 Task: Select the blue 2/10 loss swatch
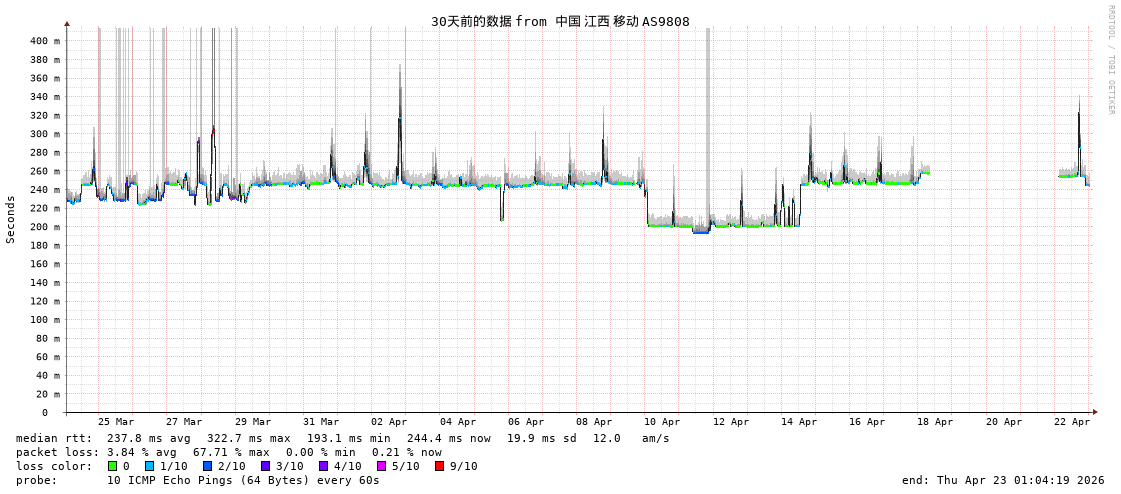point(208,466)
